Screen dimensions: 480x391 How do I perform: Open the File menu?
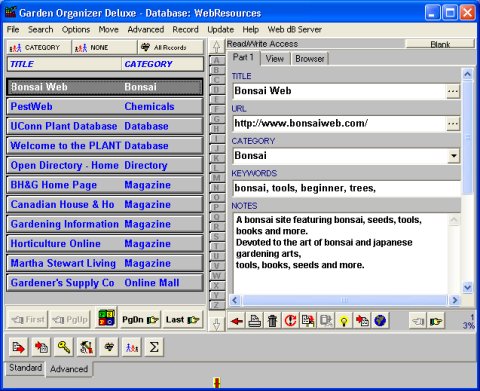point(13,30)
